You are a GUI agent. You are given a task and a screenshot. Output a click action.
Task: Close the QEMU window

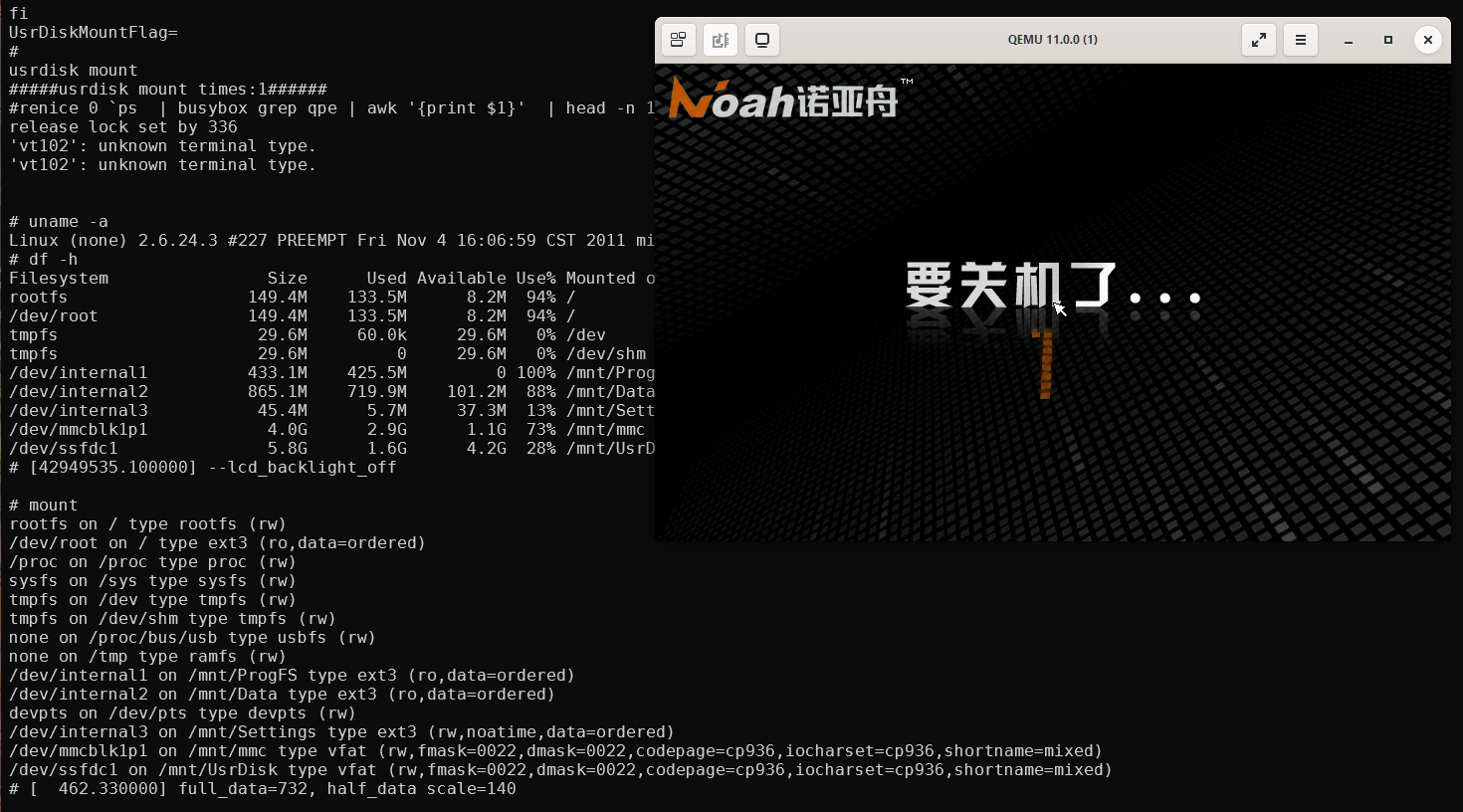(1428, 40)
